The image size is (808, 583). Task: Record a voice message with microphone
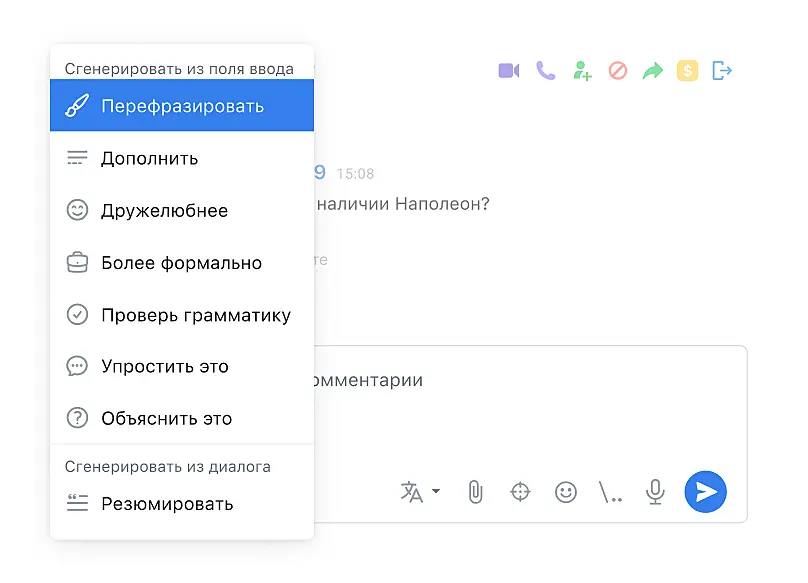pos(656,492)
